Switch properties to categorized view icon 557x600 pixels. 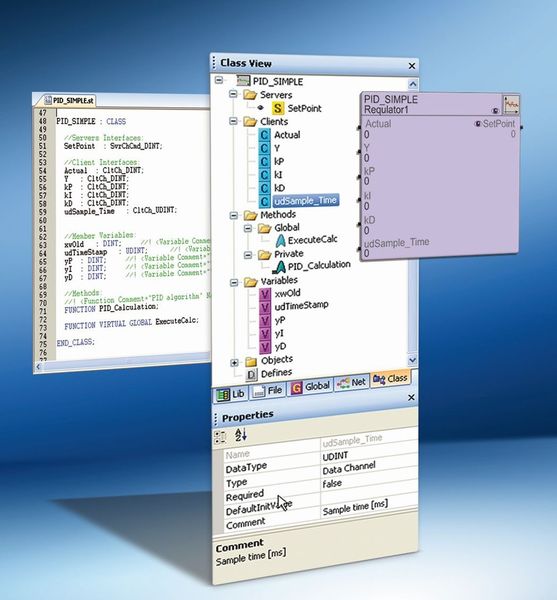click(x=220, y=437)
